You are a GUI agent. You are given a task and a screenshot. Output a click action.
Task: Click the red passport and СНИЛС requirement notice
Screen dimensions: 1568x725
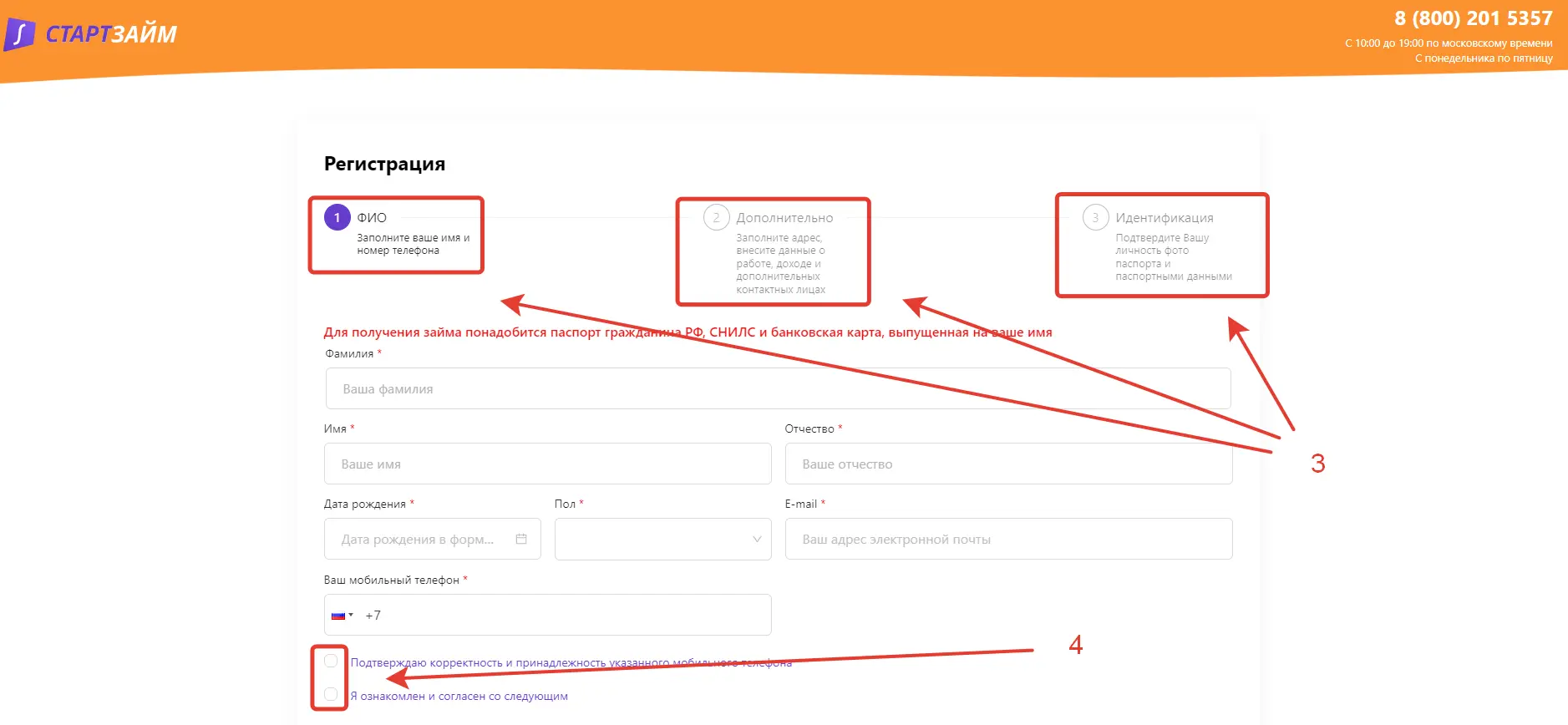coord(688,332)
